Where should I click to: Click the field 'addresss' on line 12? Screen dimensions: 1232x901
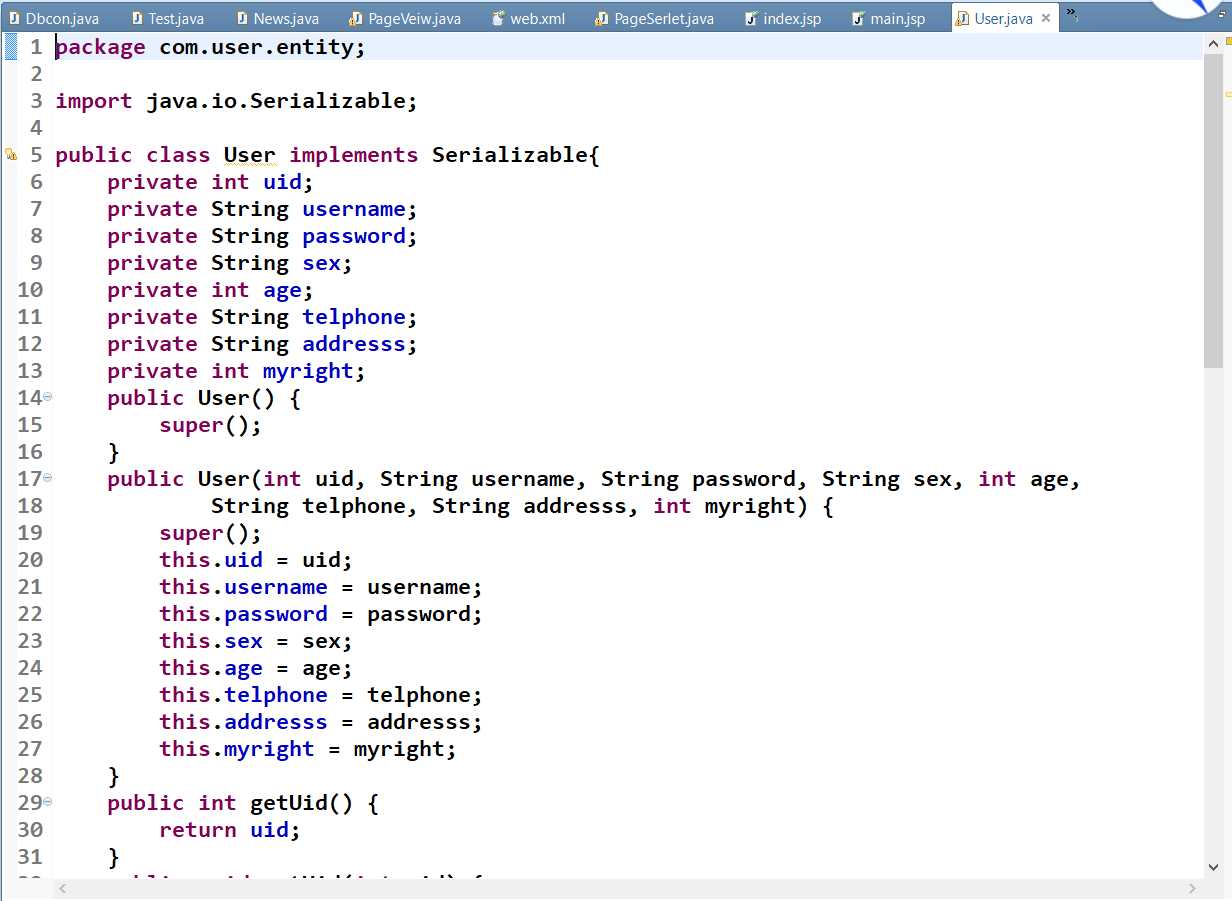(x=354, y=344)
